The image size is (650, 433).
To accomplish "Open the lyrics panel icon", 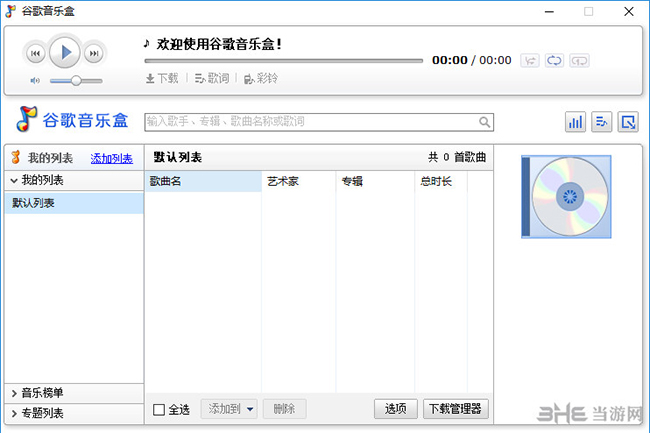I will point(601,122).
